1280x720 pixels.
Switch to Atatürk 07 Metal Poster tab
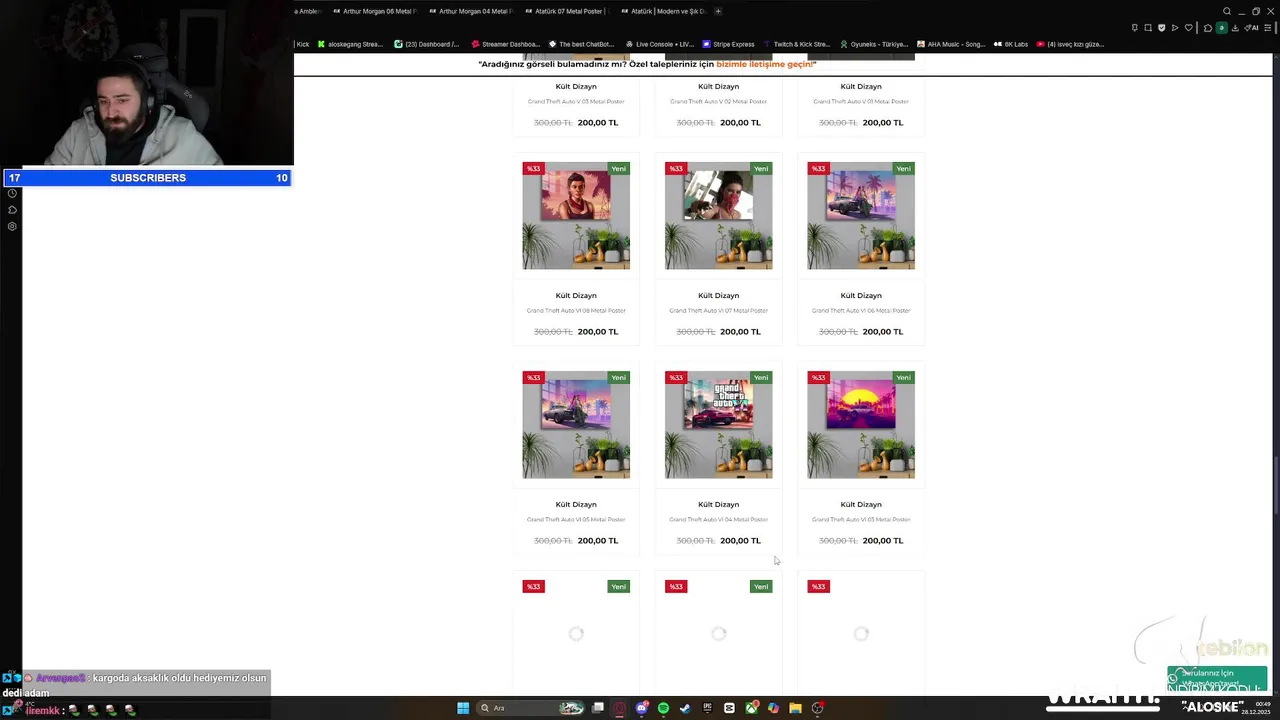point(566,11)
